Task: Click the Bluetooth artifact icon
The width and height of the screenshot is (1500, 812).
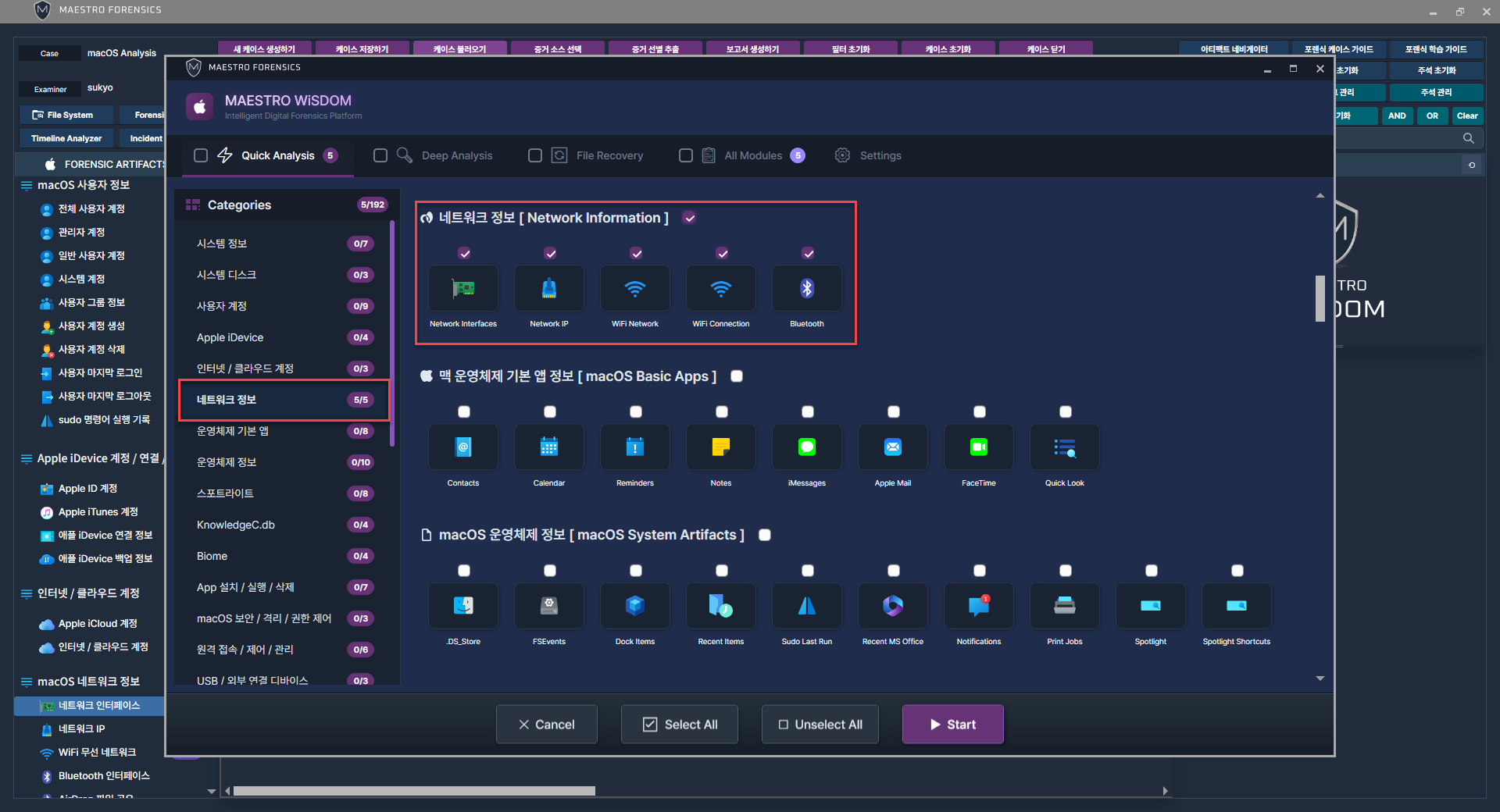Action: pyautogui.click(x=806, y=289)
